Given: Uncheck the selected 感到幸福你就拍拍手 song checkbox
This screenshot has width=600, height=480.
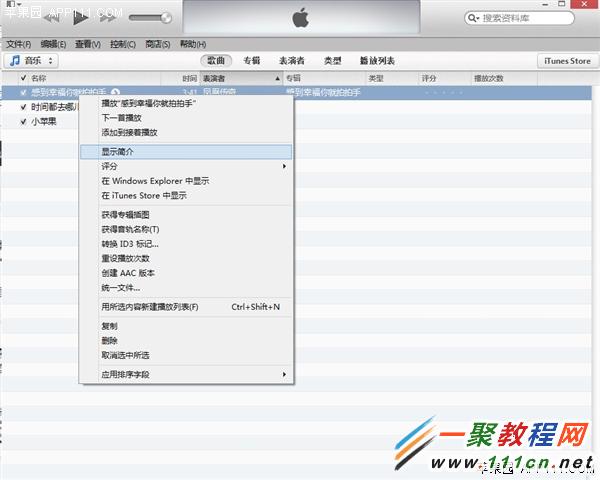Looking at the screenshot, I should pos(23,92).
